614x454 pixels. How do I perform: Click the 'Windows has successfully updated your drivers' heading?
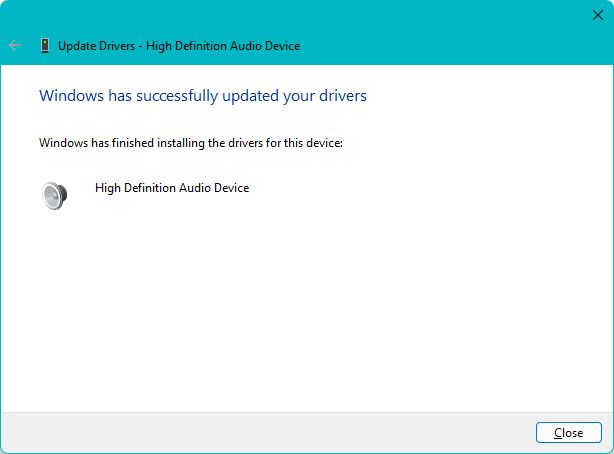point(203,96)
